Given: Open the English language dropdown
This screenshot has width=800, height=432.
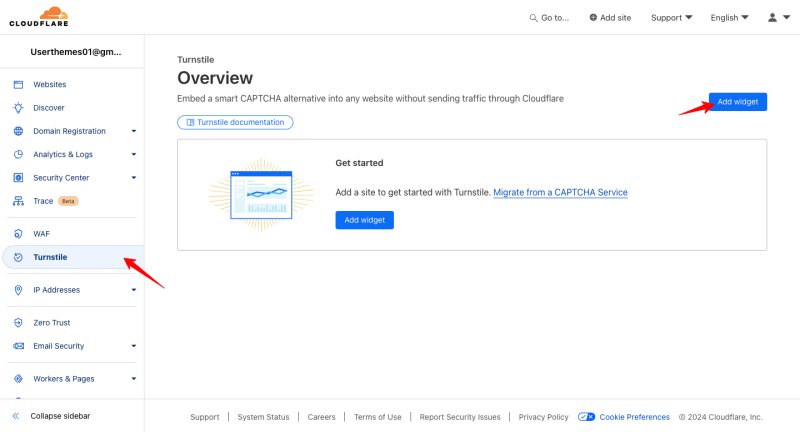Looking at the screenshot, I should (730, 17).
